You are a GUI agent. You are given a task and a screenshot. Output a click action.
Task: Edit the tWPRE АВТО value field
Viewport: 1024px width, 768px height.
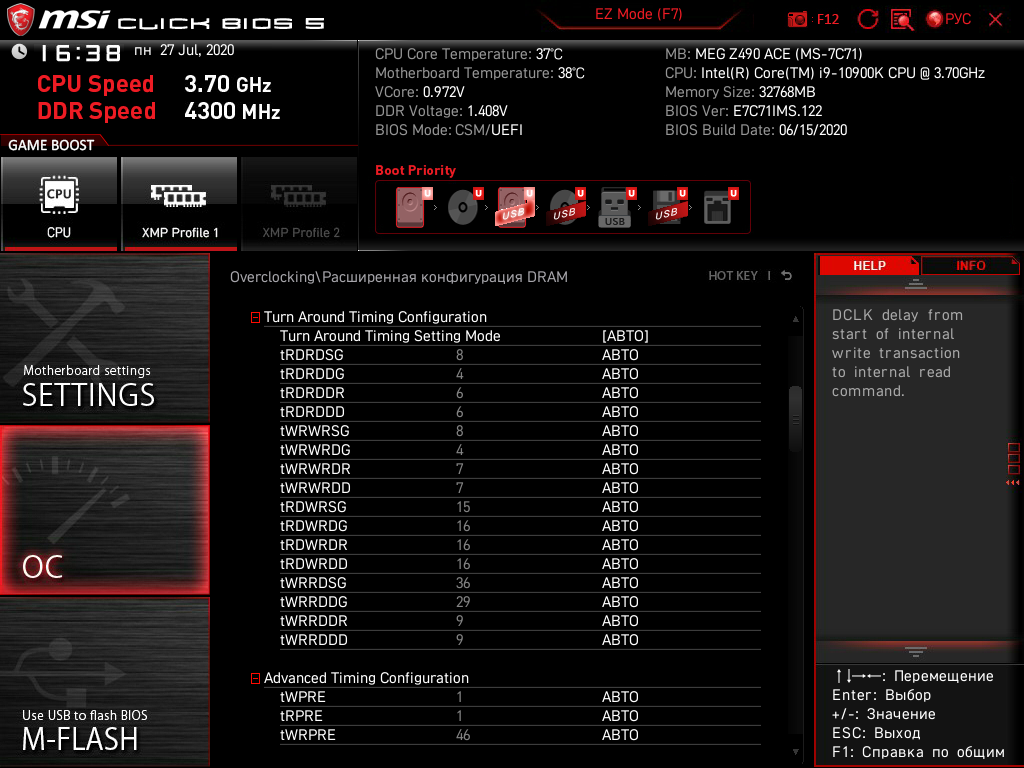coord(620,697)
